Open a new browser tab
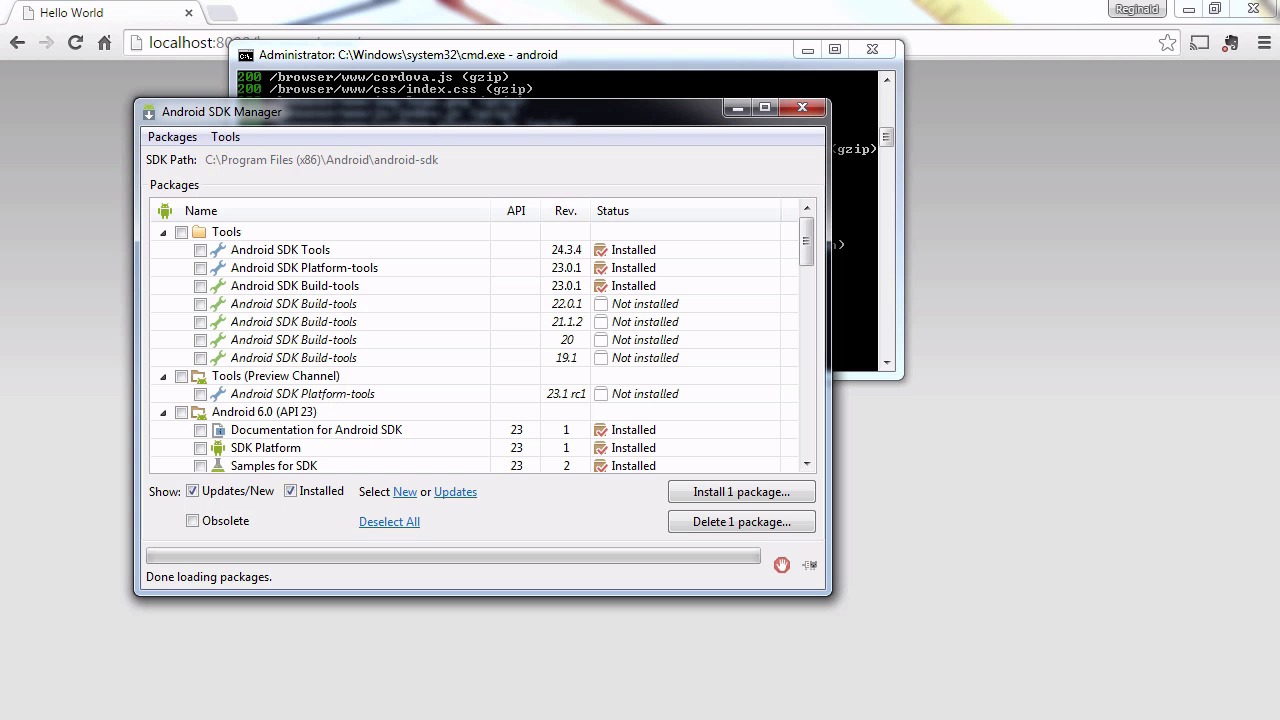The image size is (1280, 720). (x=222, y=13)
